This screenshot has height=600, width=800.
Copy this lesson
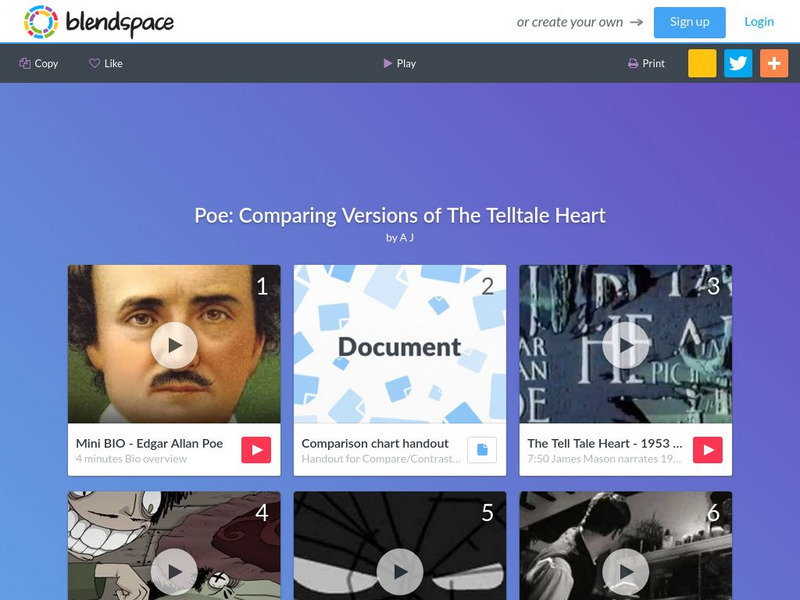[39, 63]
